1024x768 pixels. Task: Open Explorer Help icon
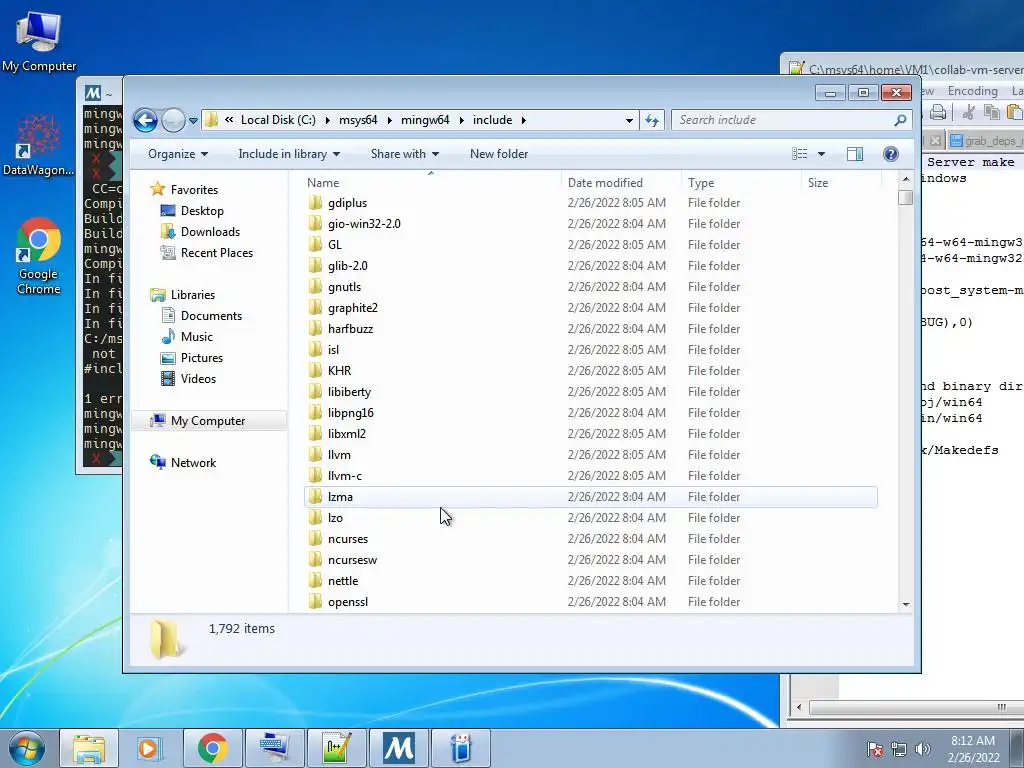tap(891, 154)
